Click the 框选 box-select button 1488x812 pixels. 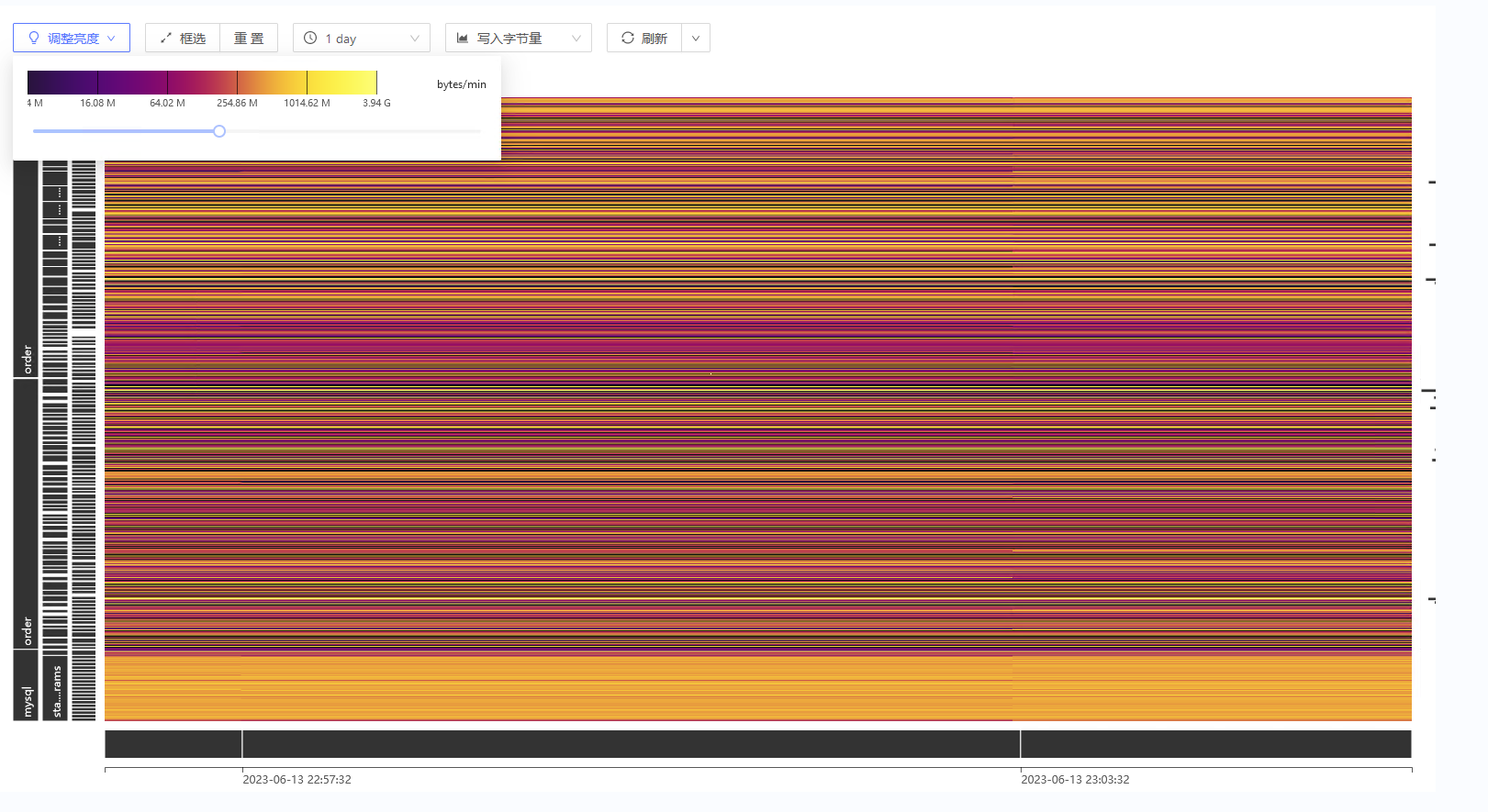(183, 38)
